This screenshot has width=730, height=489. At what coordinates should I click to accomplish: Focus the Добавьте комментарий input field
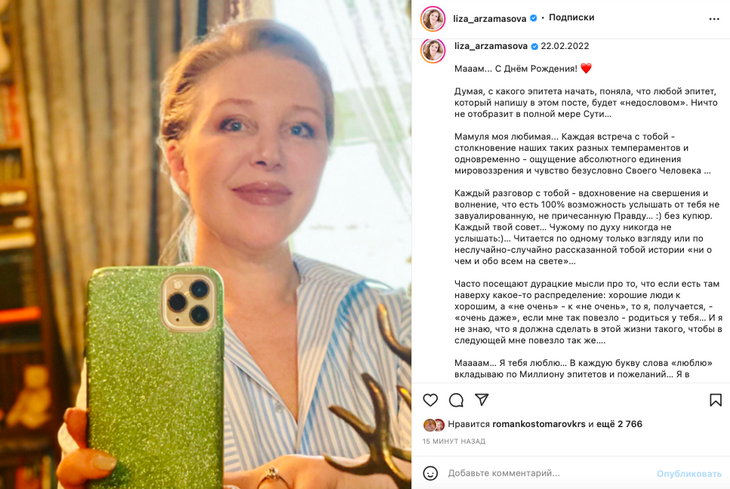tap(549, 473)
